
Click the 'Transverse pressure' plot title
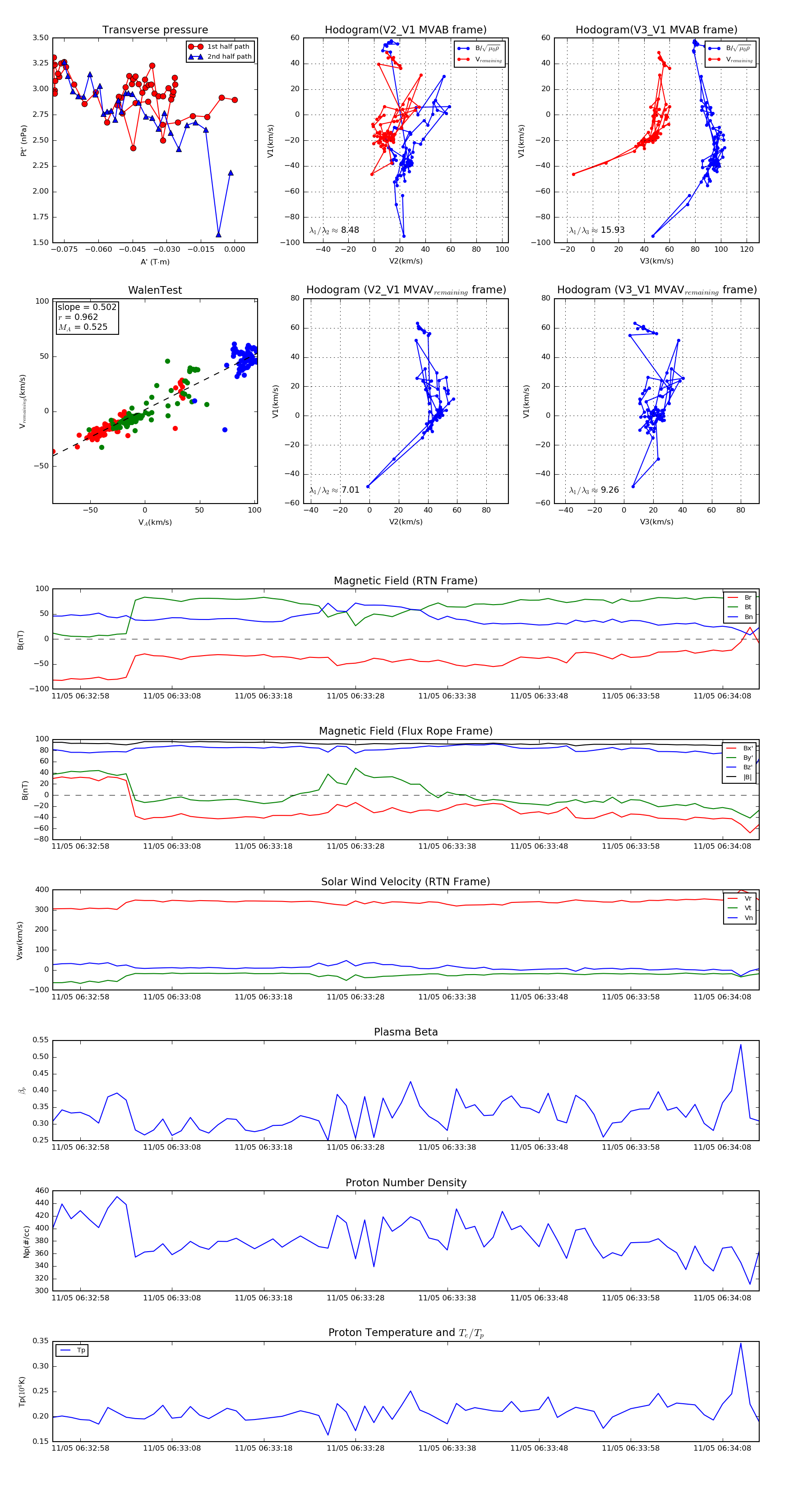(x=155, y=30)
